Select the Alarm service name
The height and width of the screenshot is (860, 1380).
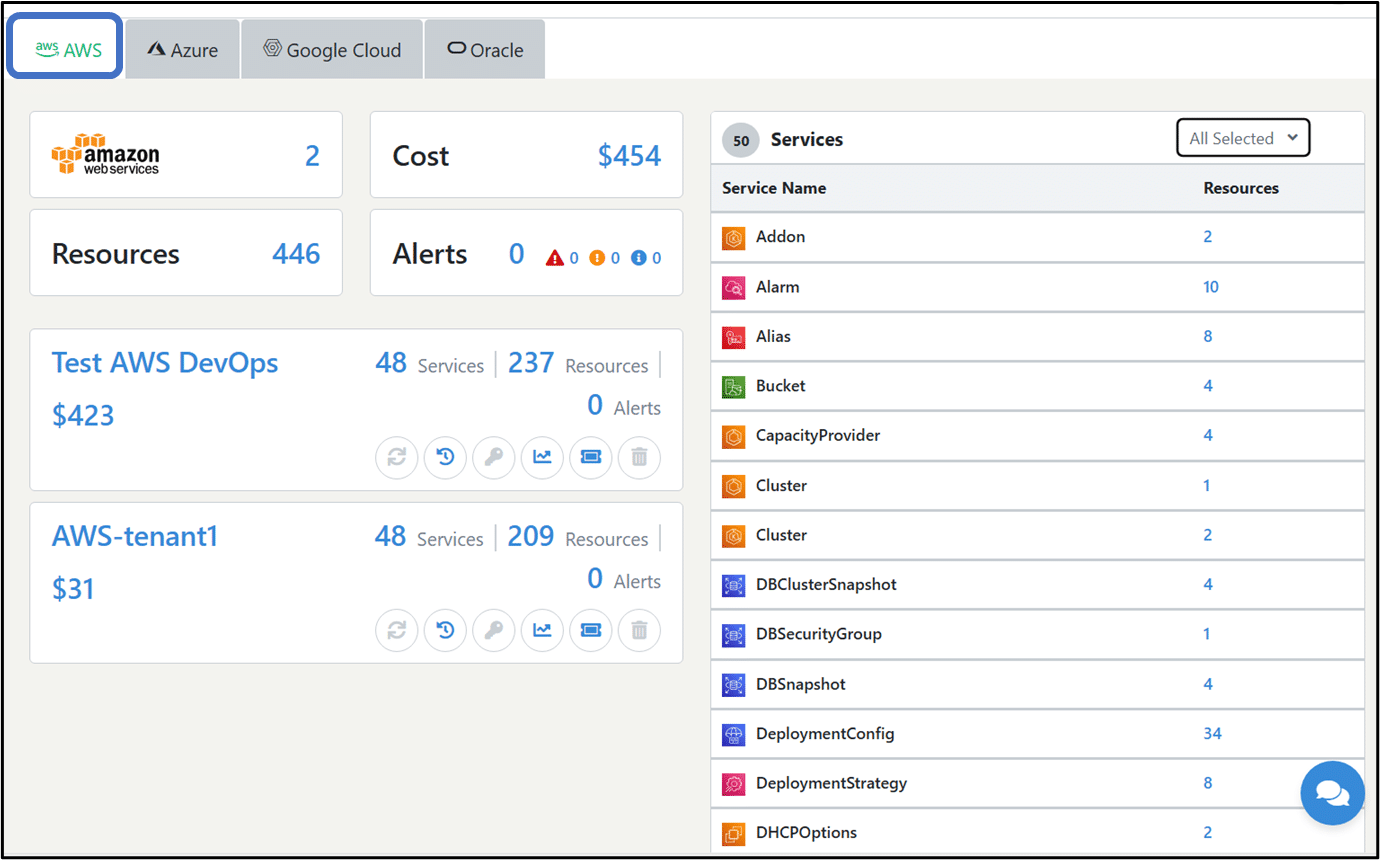778,287
